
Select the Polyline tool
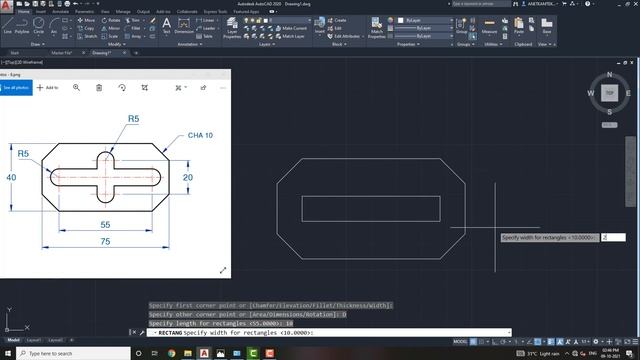click(x=22, y=26)
